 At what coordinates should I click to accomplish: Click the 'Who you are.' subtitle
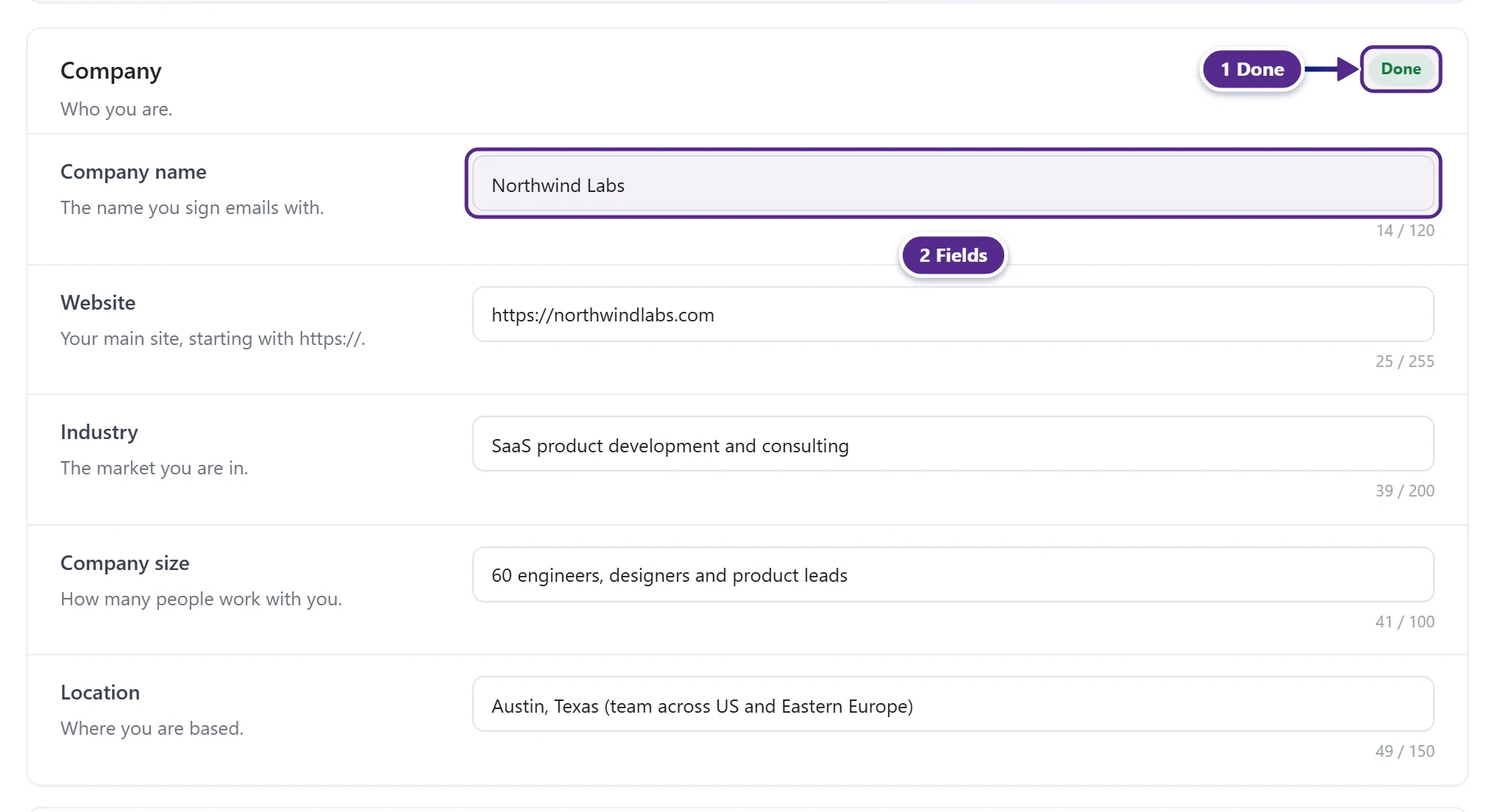[116, 110]
